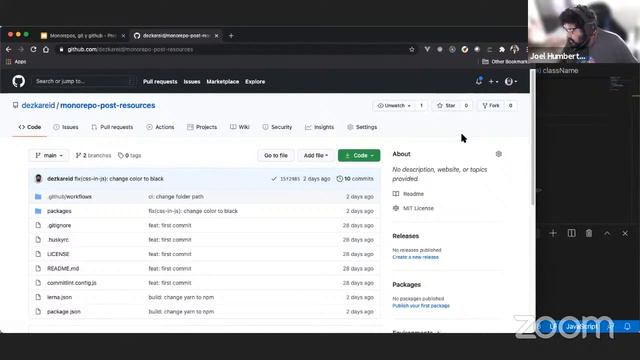Switch to the Insights tab
Screen dimensions: 640x360
pos(319,127)
